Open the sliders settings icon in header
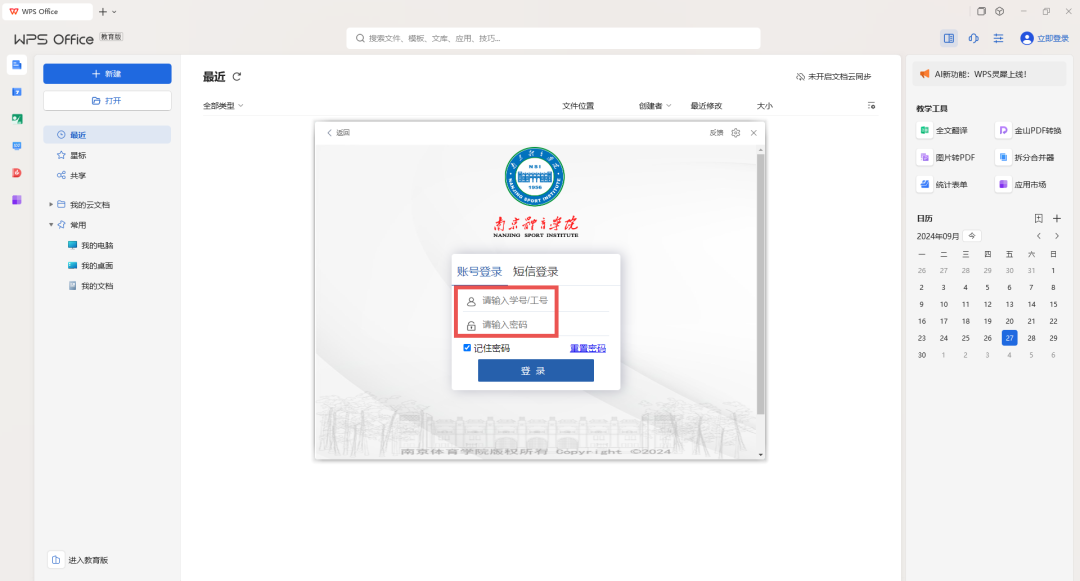Viewport: 1080px width, 581px height. coord(998,39)
